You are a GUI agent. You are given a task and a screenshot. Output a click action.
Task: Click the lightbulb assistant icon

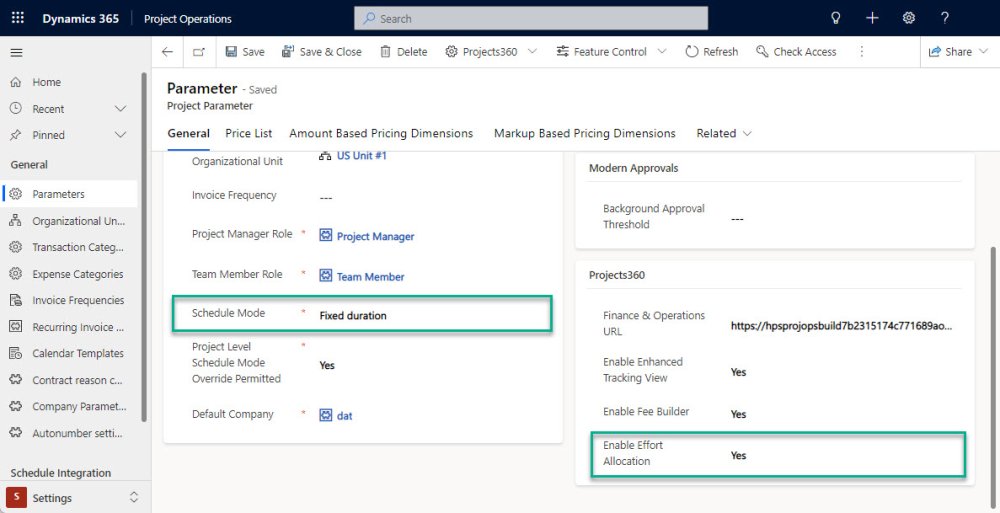pos(836,18)
